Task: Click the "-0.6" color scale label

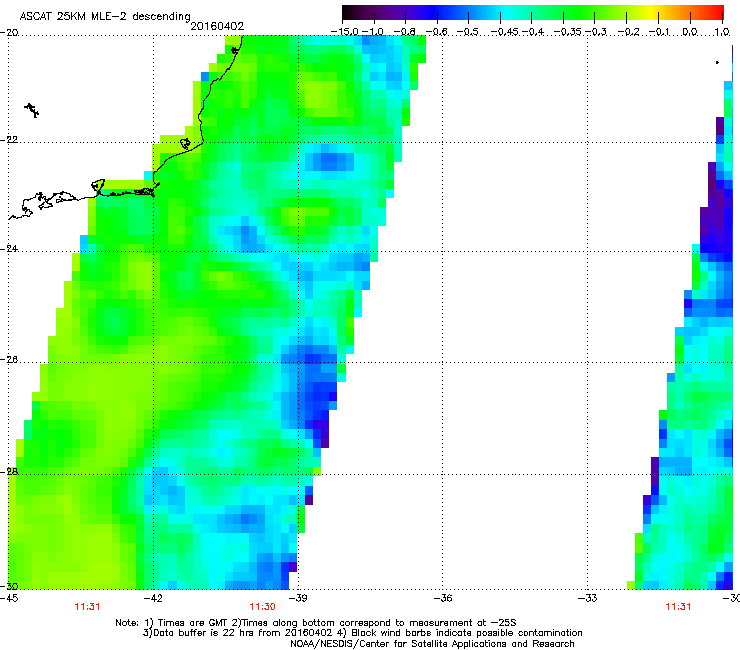Action: pos(437,32)
